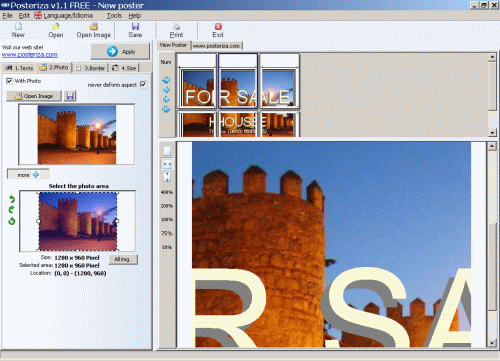500x361 pixels.
Task: Open the Help menu
Action: [x=135, y=16]
